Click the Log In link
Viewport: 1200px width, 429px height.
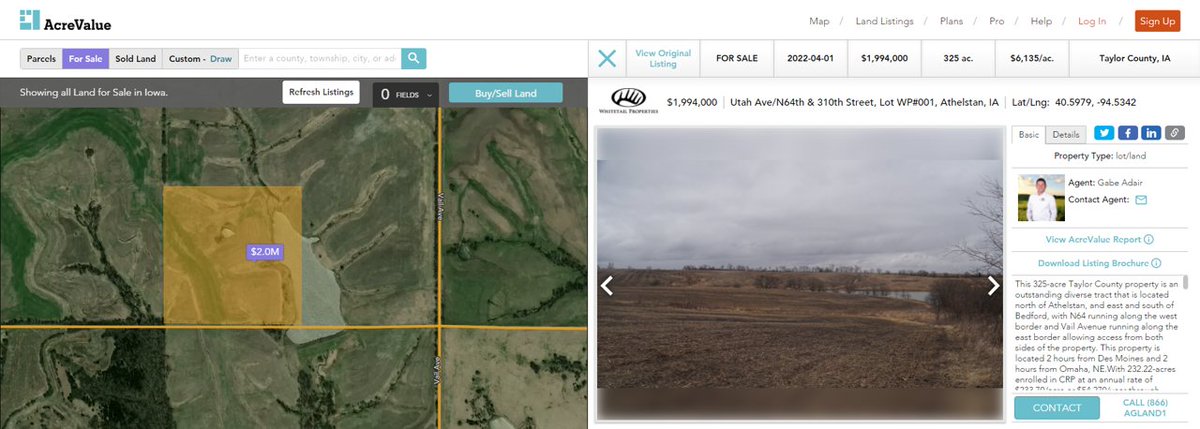1092,21
